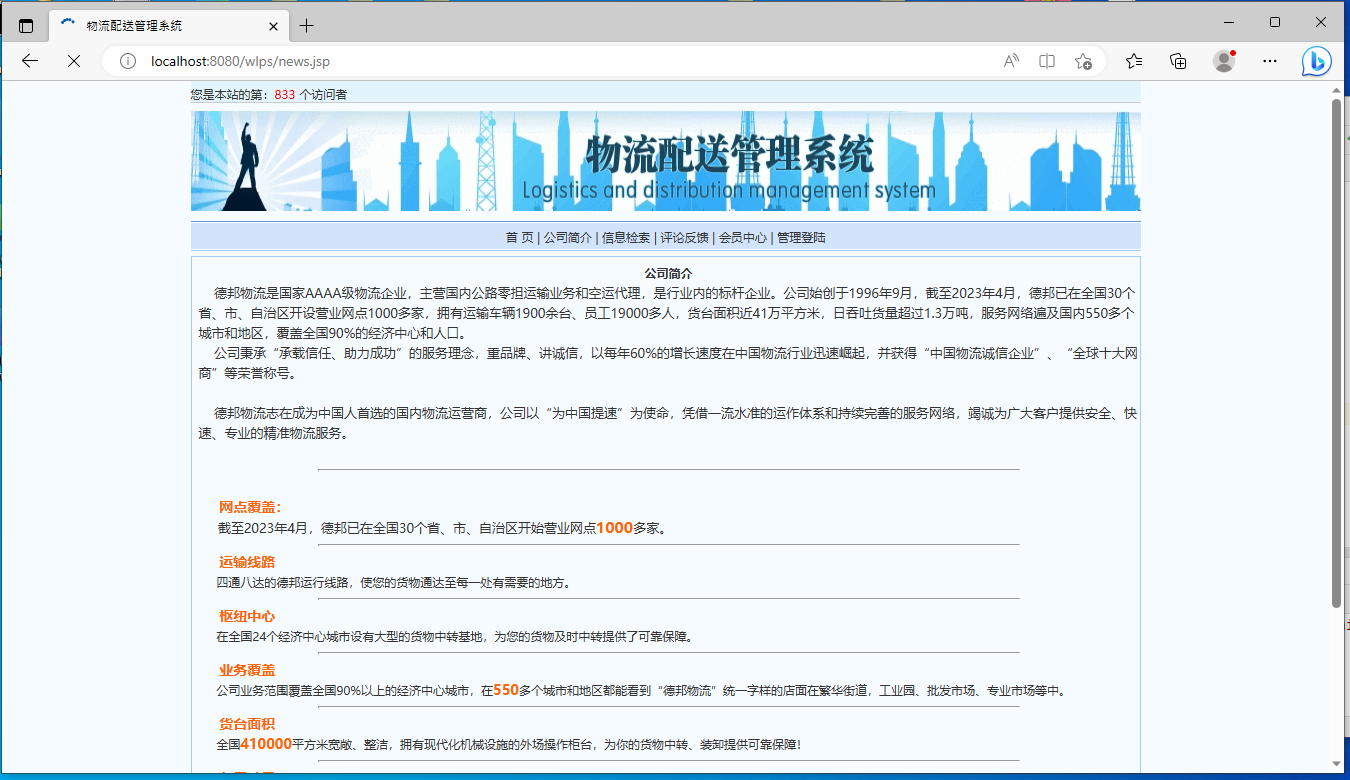Click the scrollbar up arrow
The height and width of the screenshot is (780, 1350).
click(1336, 90)
